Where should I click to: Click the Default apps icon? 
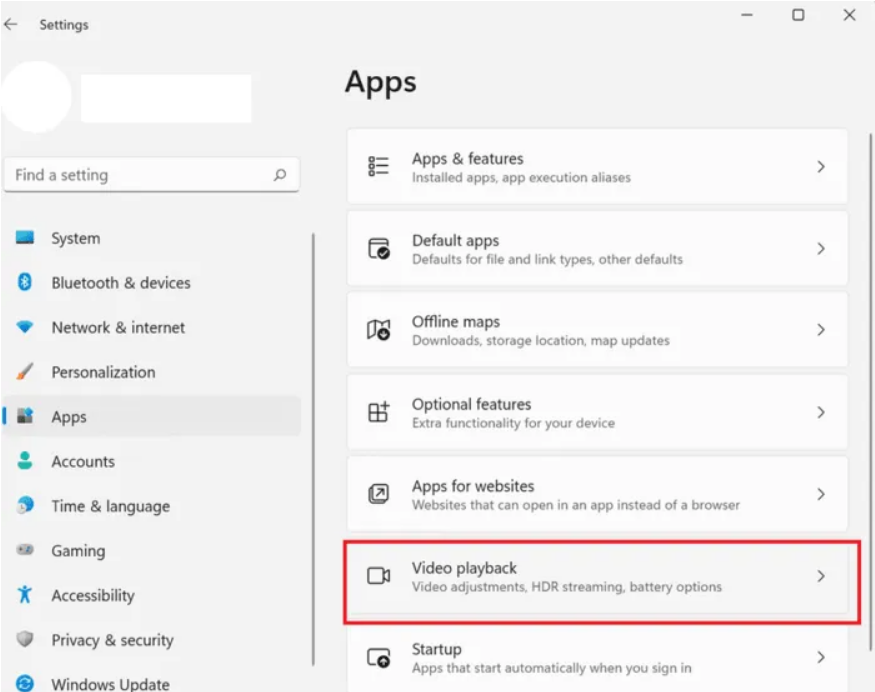pos(378,249)
